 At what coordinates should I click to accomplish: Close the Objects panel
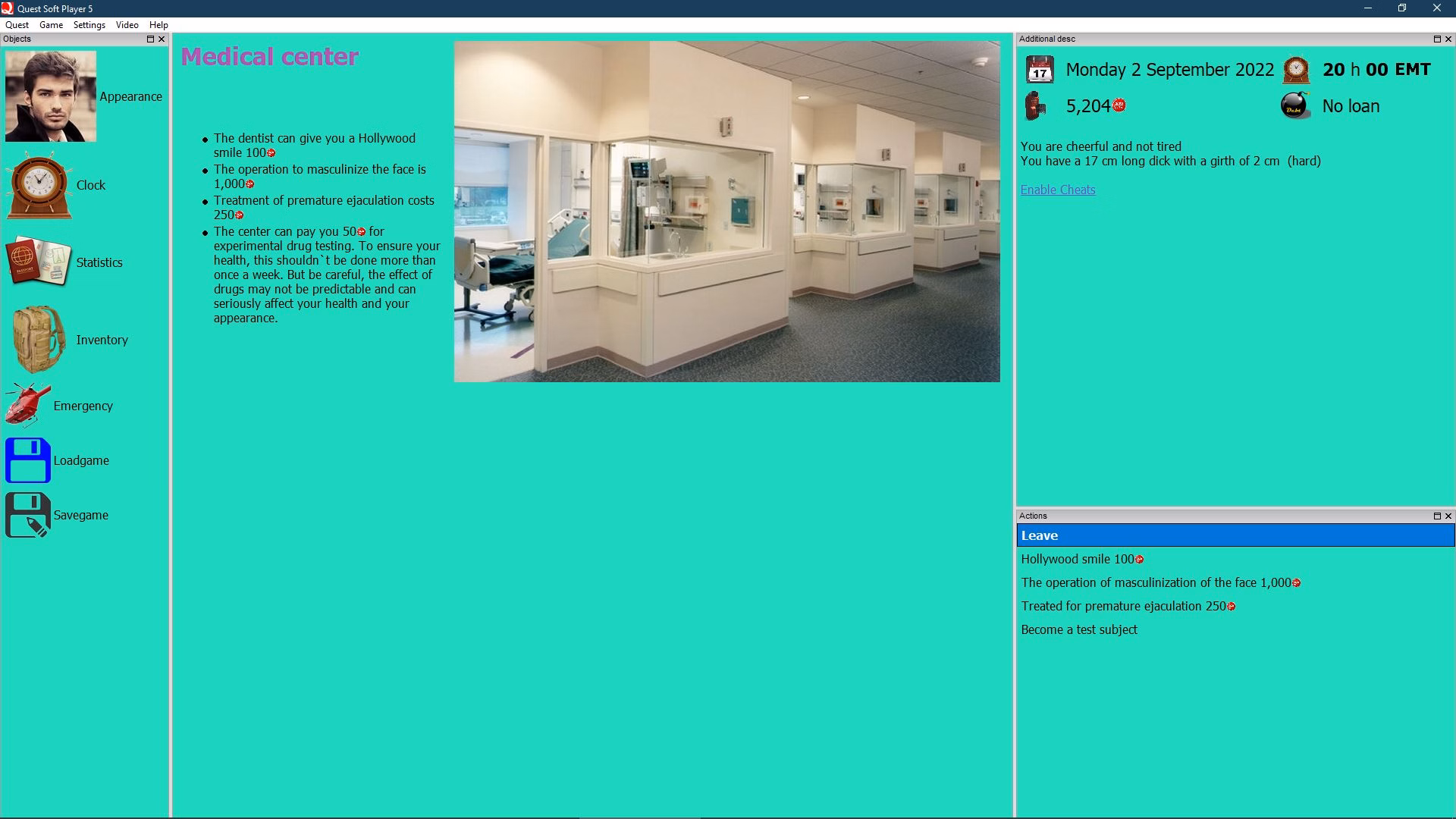[162, 39]
